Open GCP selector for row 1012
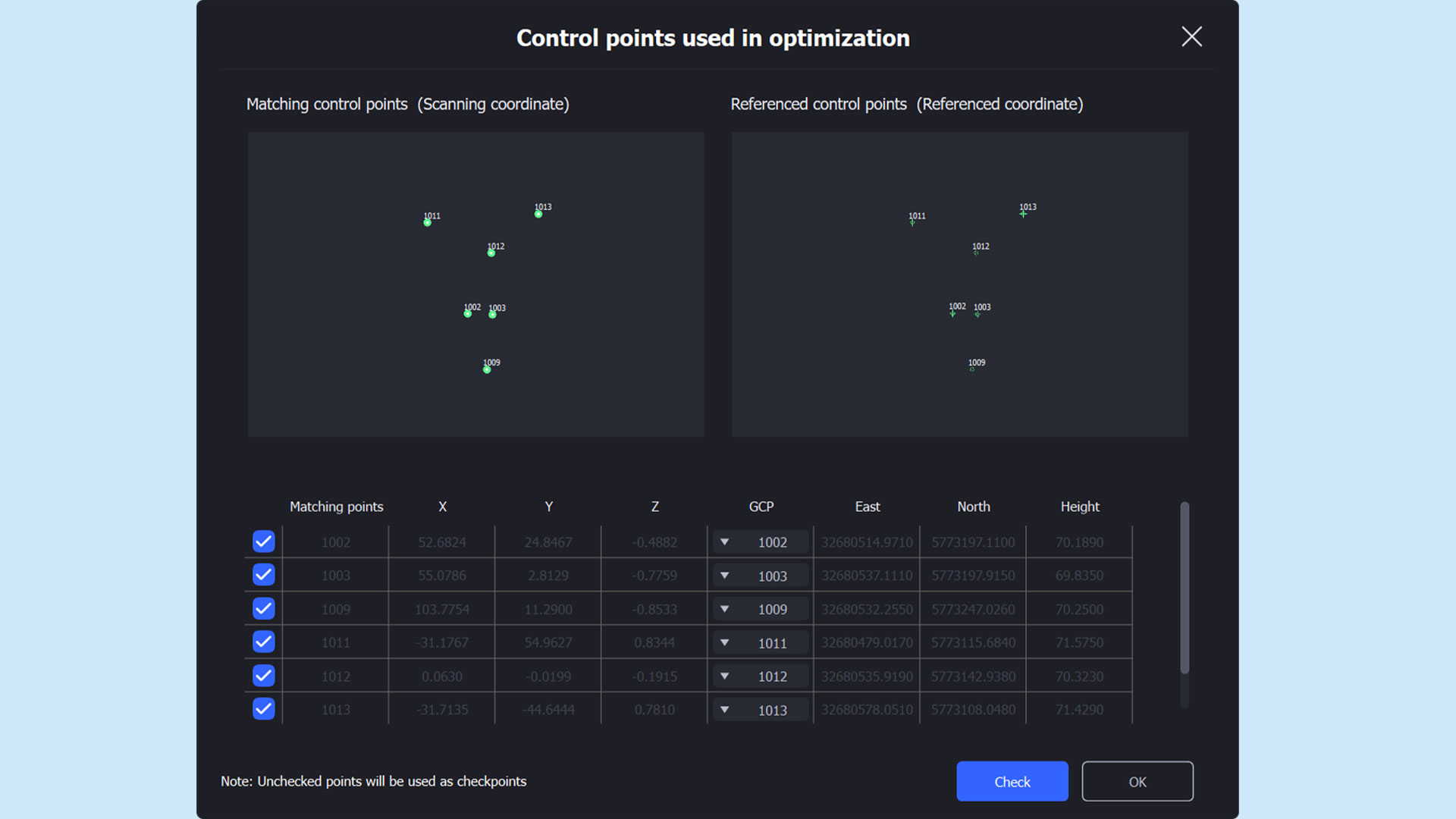The width and height of the screenshot is (1456, 819). (x=761, y=676)
